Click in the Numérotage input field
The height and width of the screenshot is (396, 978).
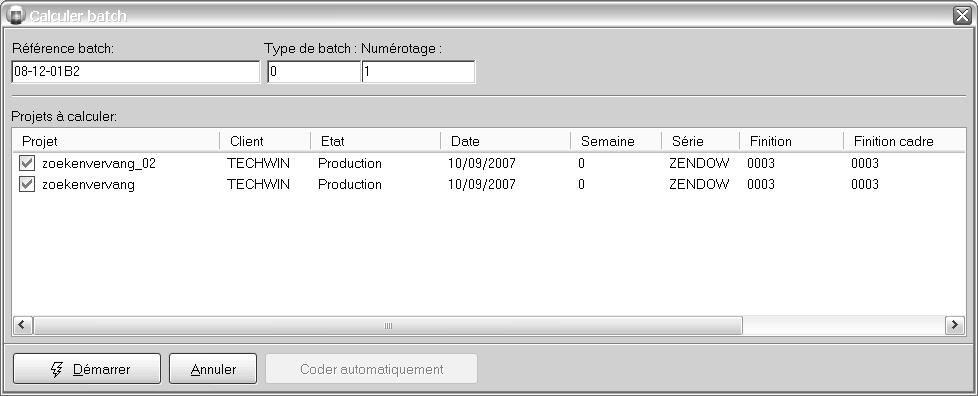point(419,72)
